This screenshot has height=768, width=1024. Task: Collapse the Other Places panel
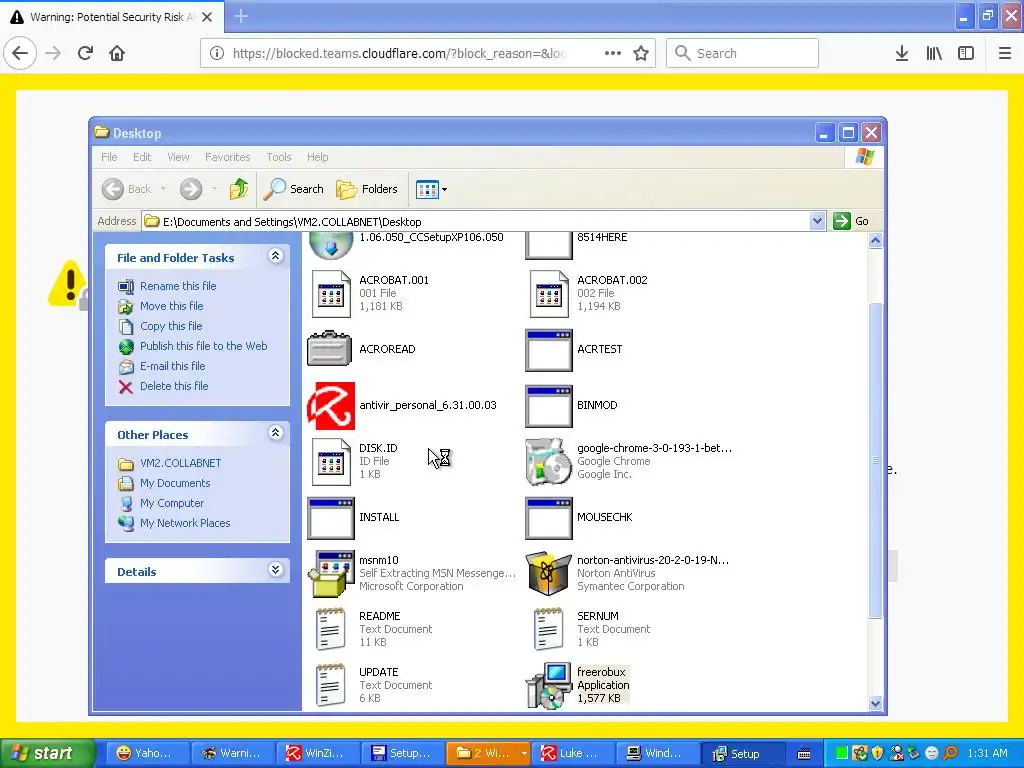pyautogui.click(x=276, y=433)
